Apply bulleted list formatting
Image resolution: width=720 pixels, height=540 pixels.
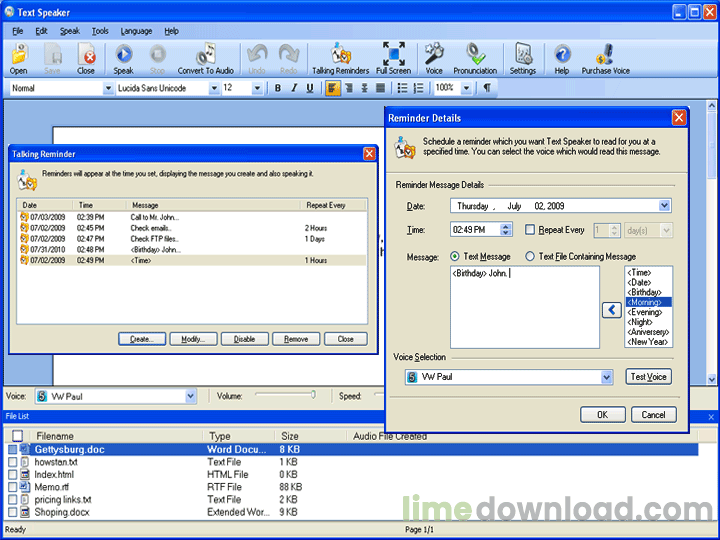click(x=402, y=88)
